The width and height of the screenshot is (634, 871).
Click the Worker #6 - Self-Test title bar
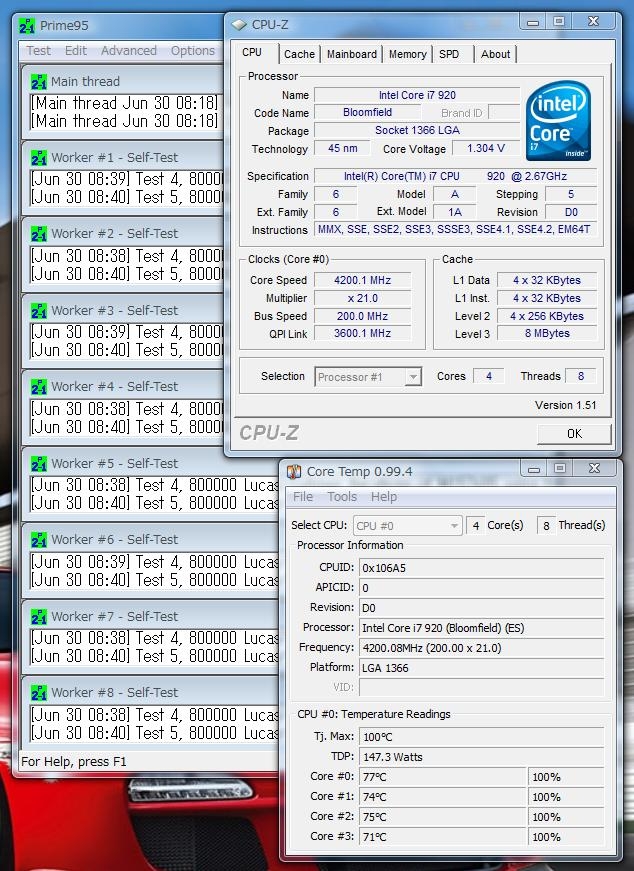click(x=150, y=539)
